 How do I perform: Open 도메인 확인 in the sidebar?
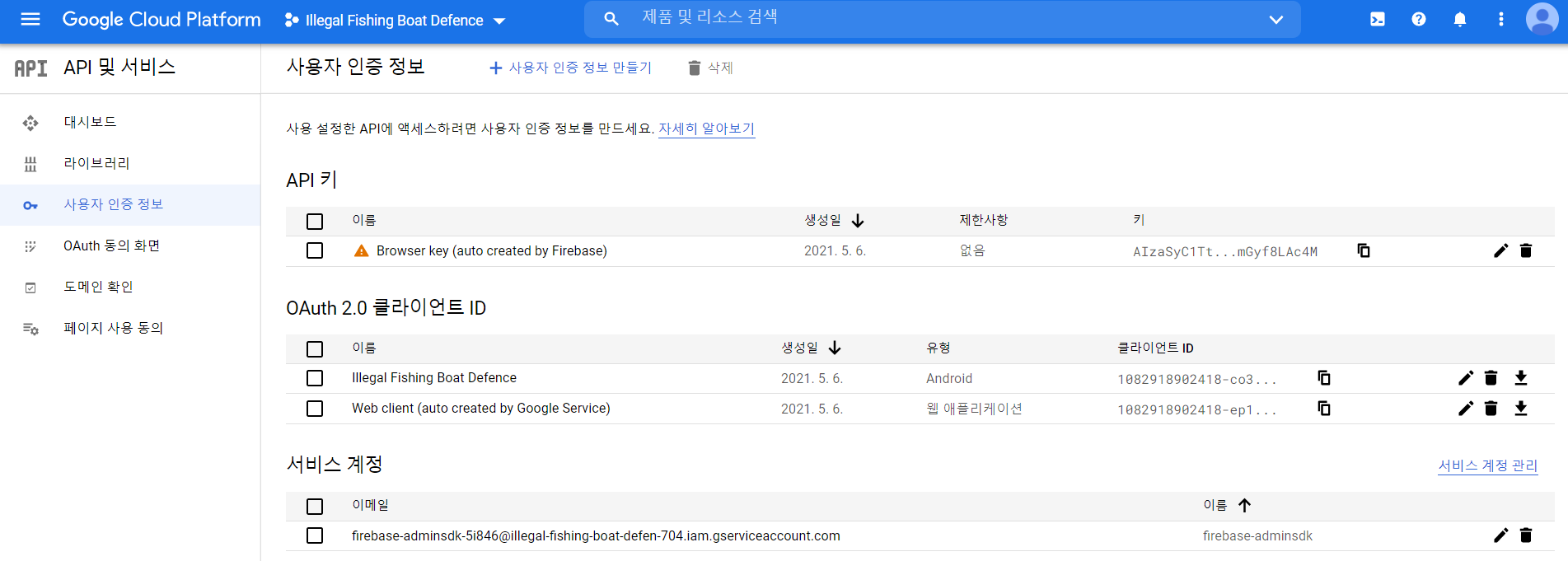tap(130, 288)
